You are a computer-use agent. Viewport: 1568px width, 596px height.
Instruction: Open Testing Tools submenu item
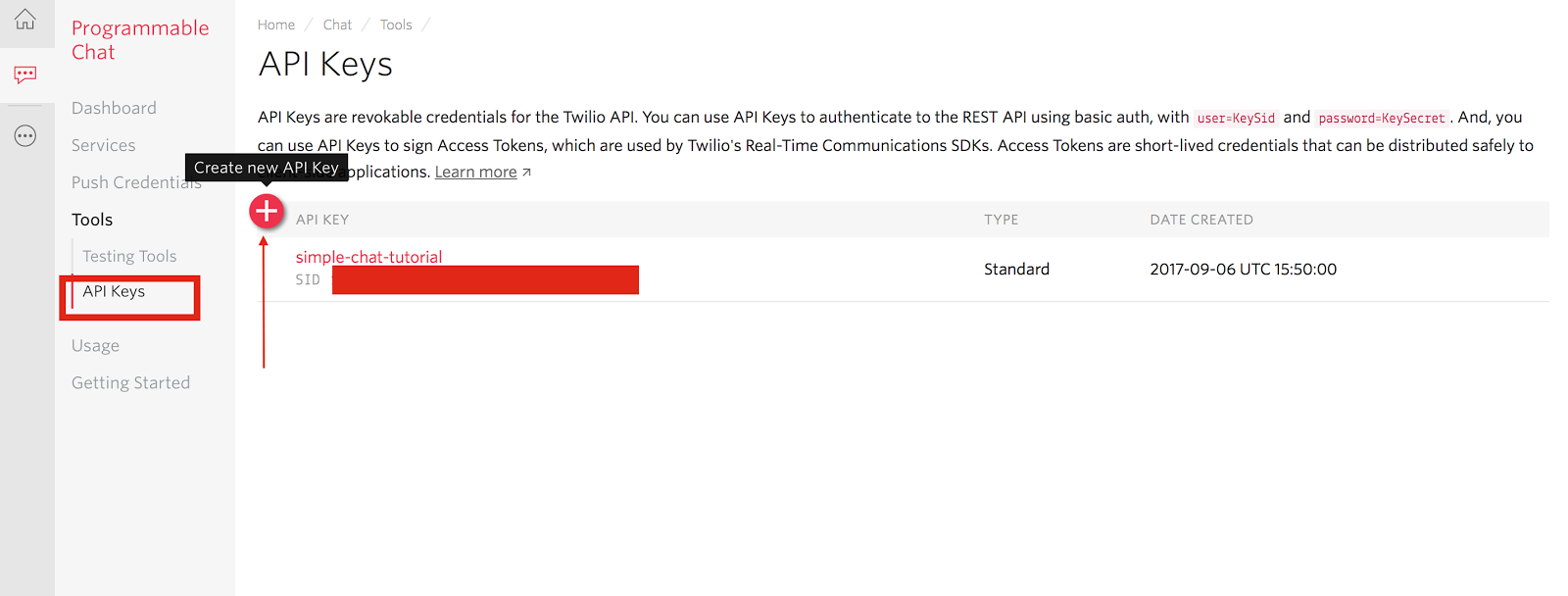coord(129,256)
